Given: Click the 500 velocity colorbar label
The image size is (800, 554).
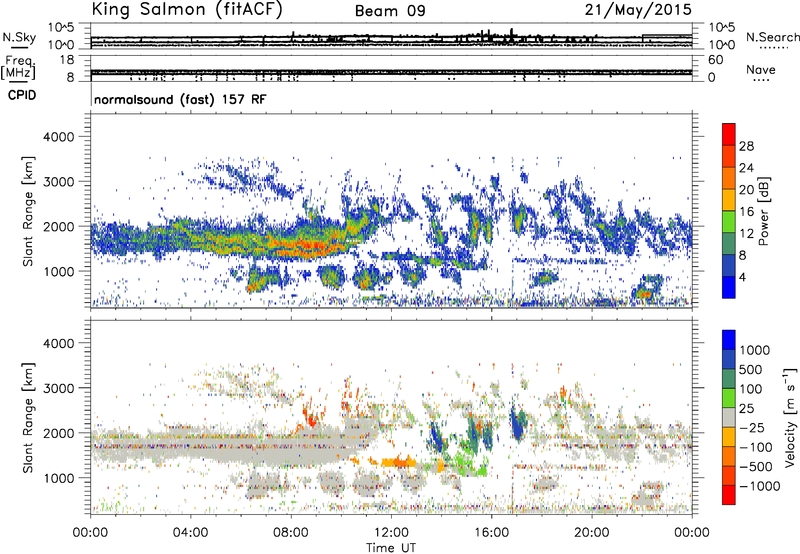Looking at the screenshot, I should [751, 370].
